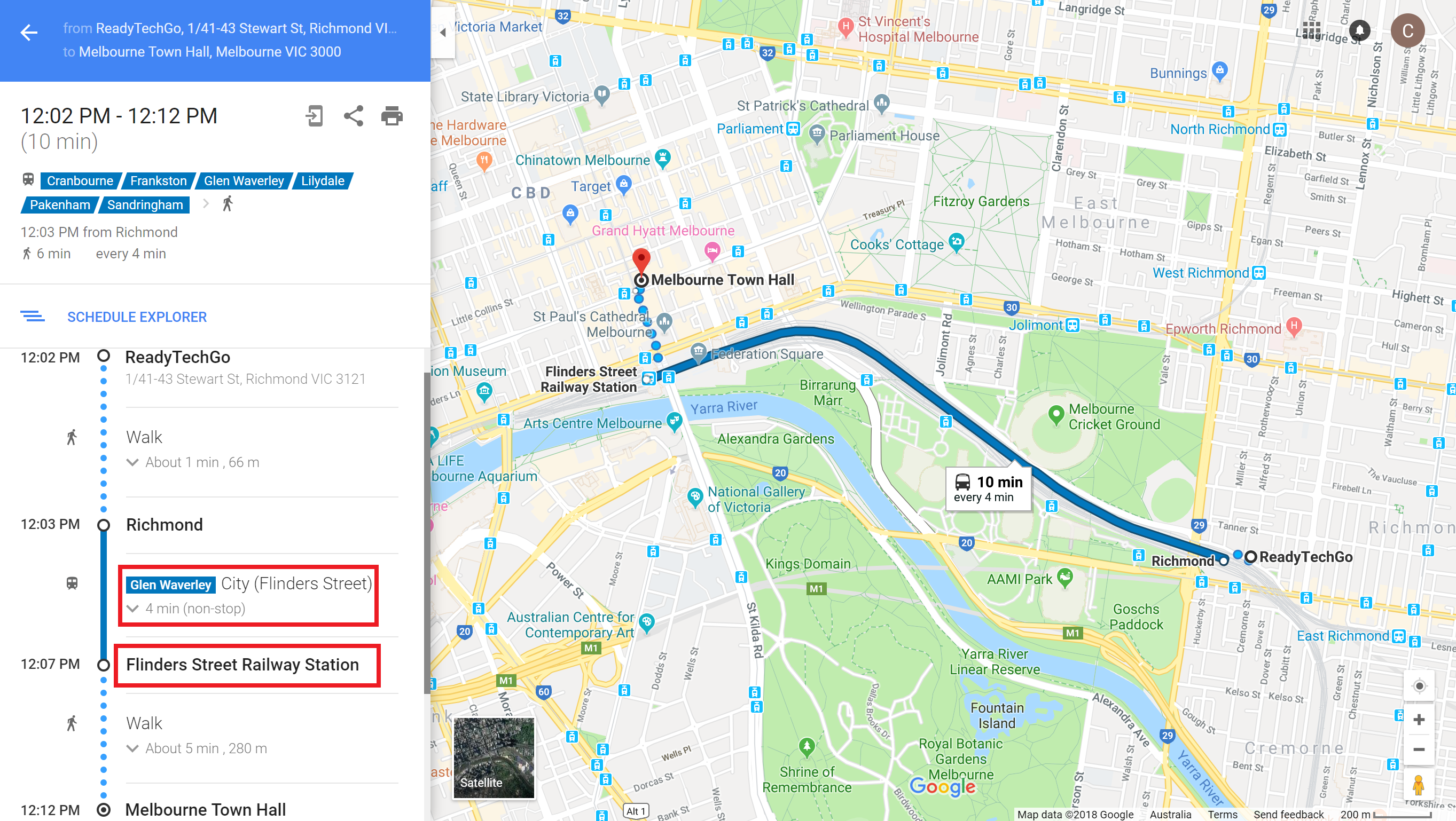The width and height of the screenshot is (1456, 821).
Task: Select the Sandringham line tag
Action: click(145, 204)
